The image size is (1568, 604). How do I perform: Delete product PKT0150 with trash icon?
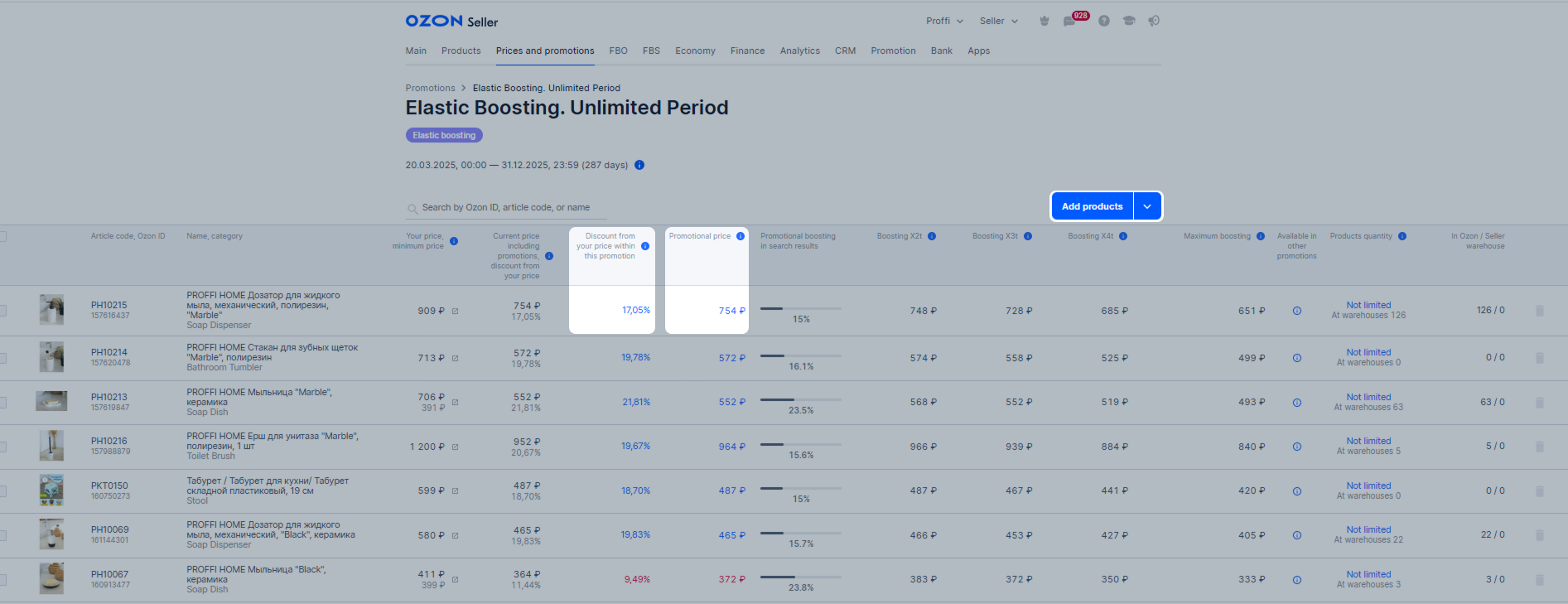click(x=1540, y=491)
